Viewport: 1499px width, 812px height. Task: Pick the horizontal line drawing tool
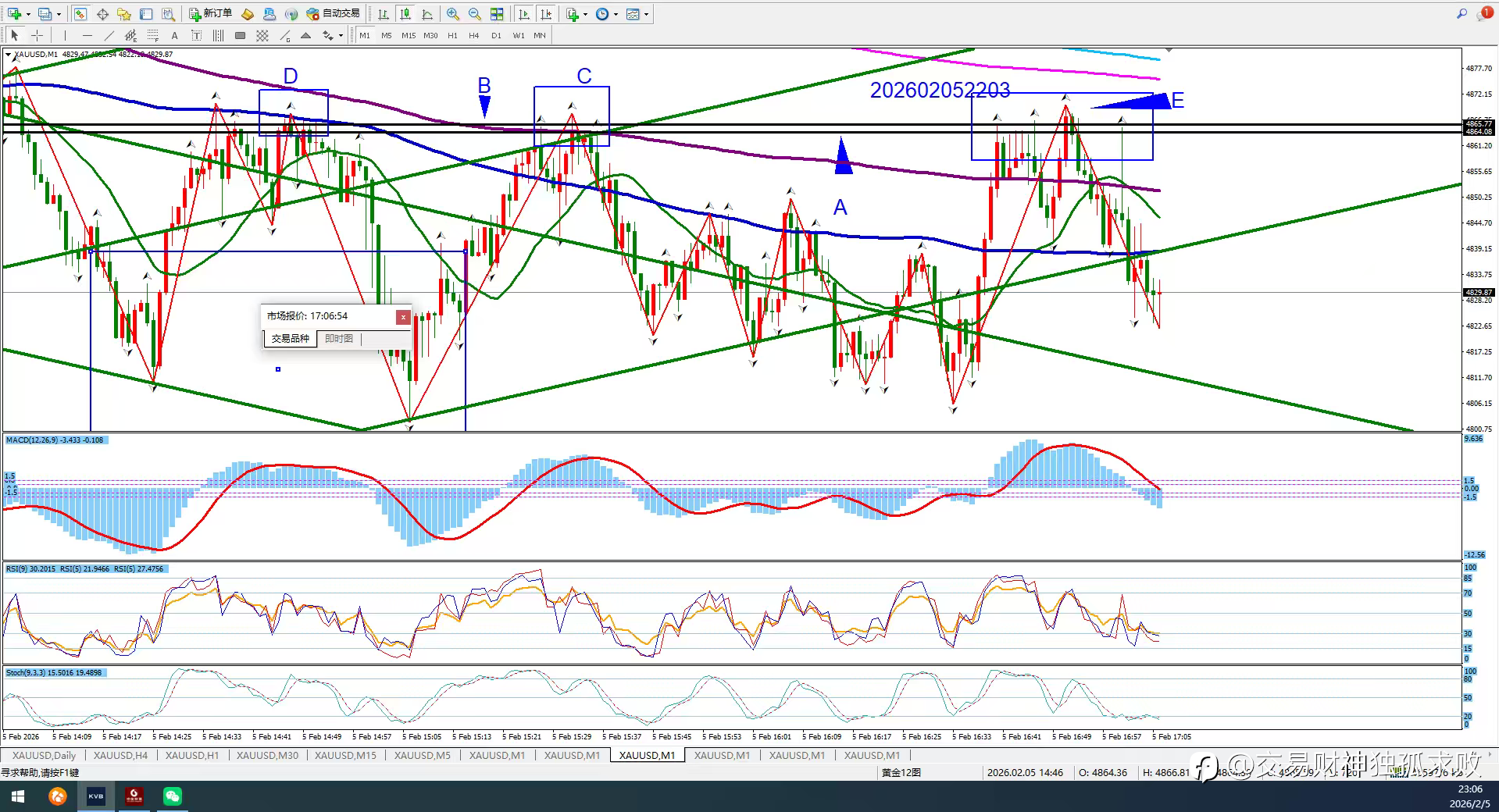pos(87,35)
